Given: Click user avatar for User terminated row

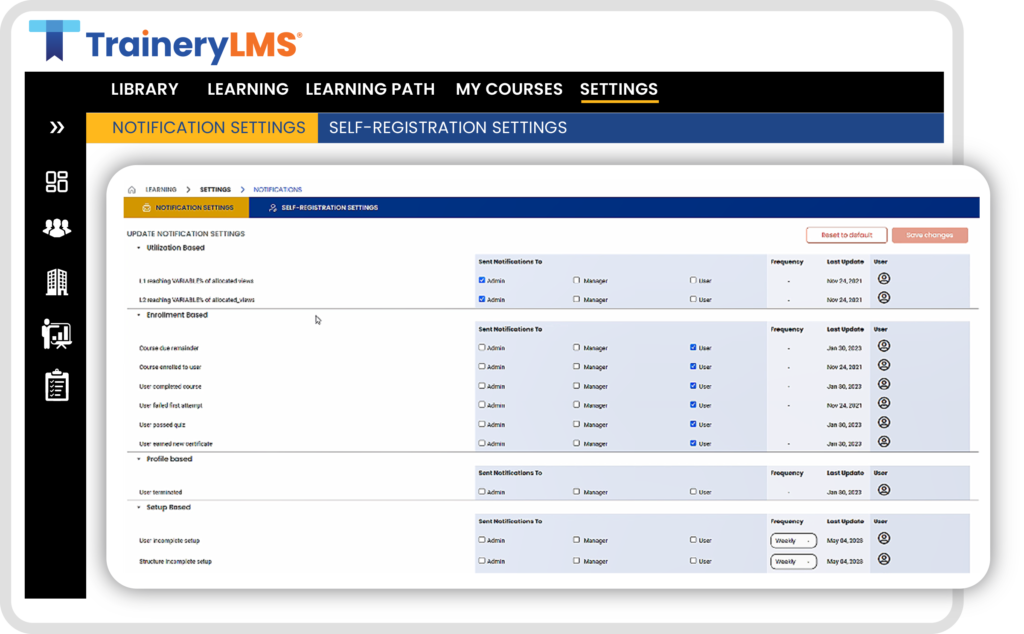Looking at the screenshot, I should tap(884, 490).
